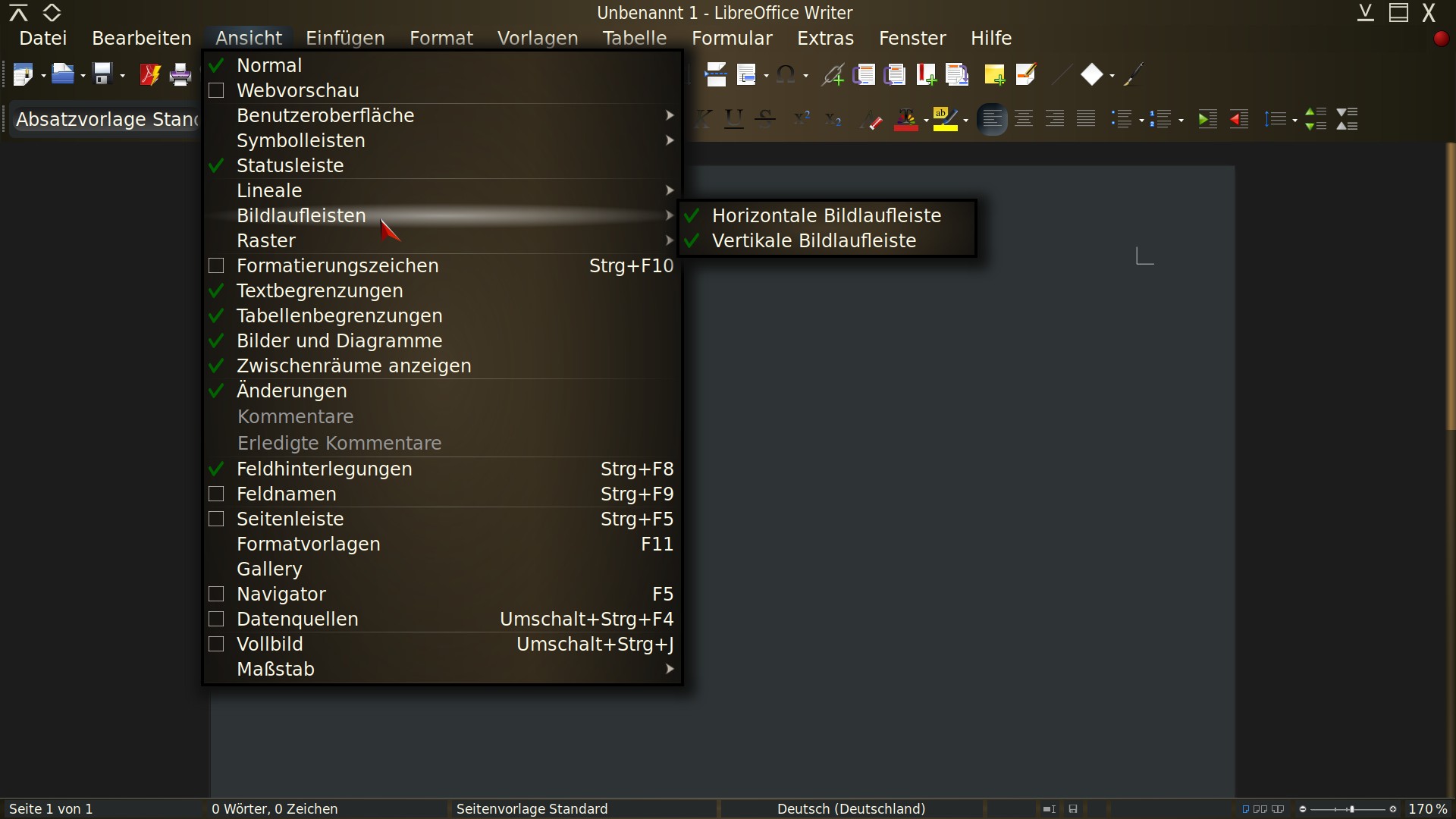Viewport: 1456px width, 819px height.
Task: Click the Save floppy disk icon
Action: click(102, 74)
